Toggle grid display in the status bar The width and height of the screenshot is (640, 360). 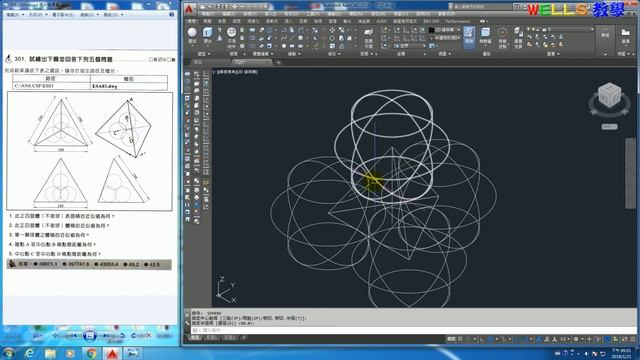click(x=461, y=339)
